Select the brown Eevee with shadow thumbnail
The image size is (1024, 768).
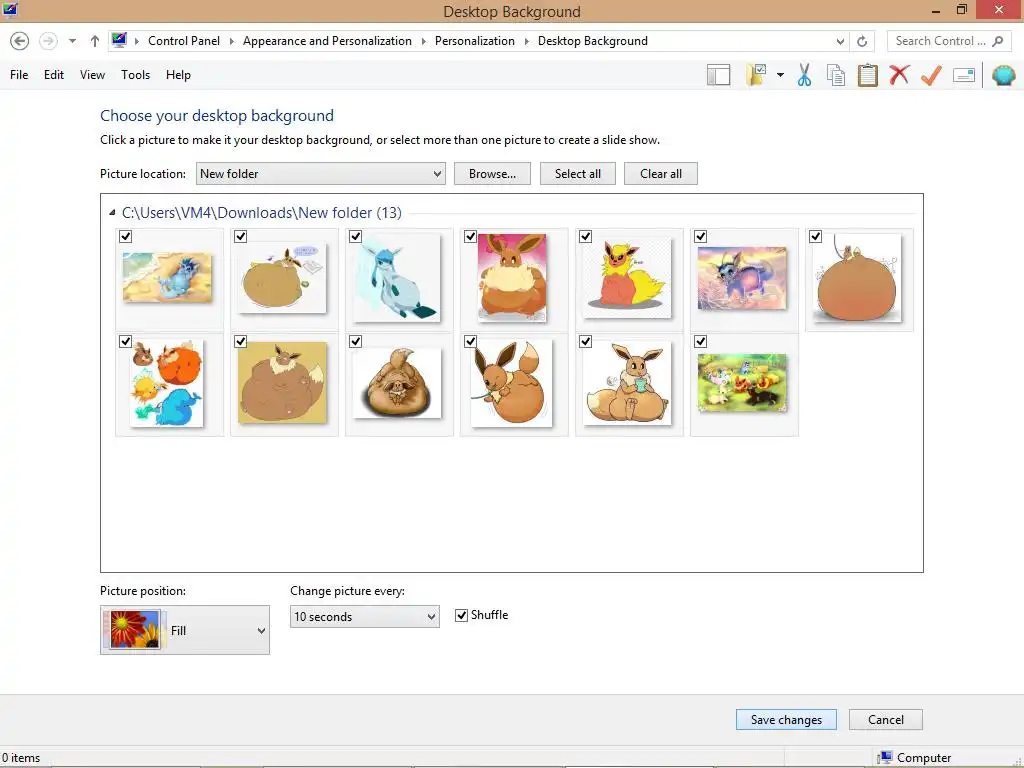tap(398, 383)
